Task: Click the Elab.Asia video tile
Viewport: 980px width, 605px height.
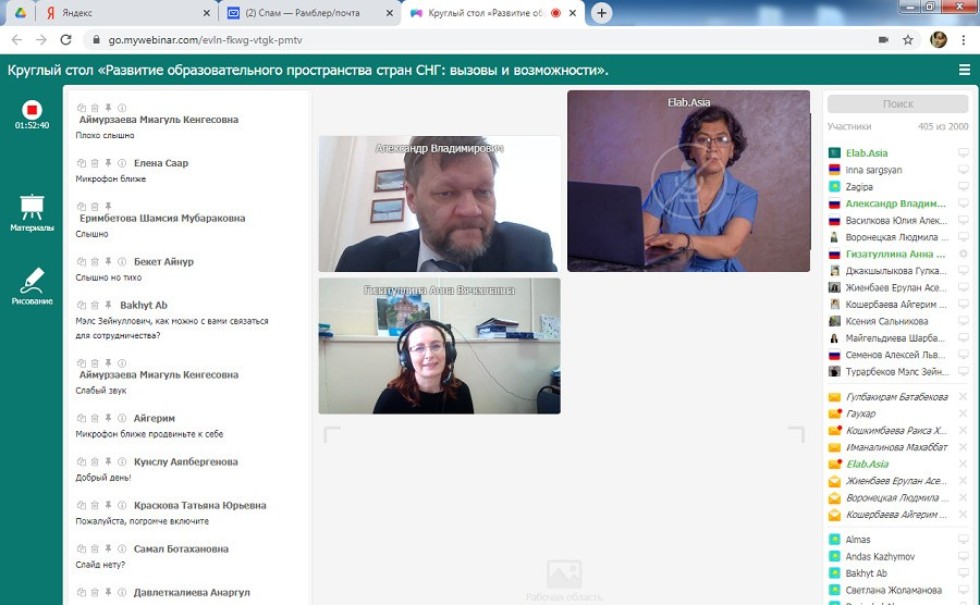Action: (x=688, y=181)
